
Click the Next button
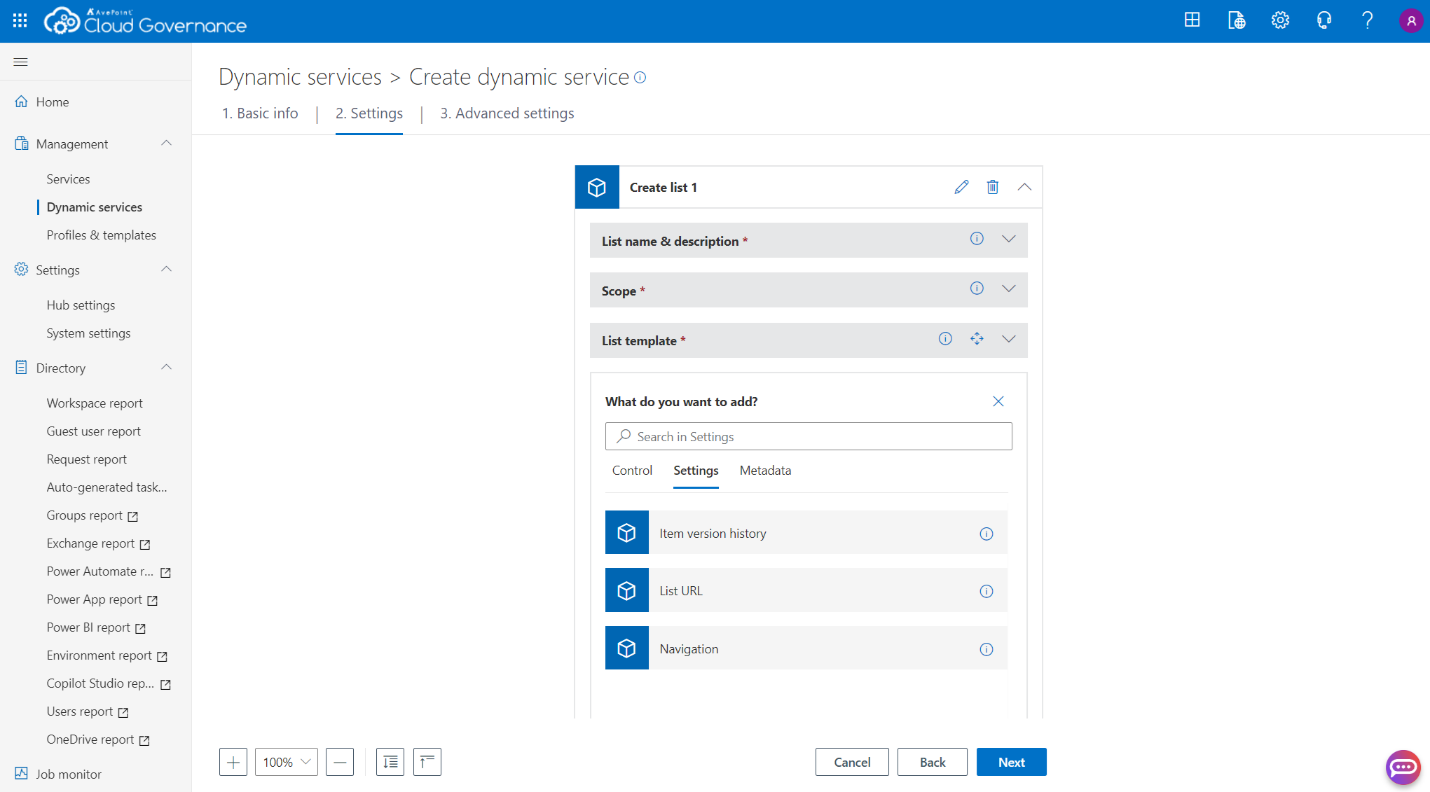pos(1011,762)
